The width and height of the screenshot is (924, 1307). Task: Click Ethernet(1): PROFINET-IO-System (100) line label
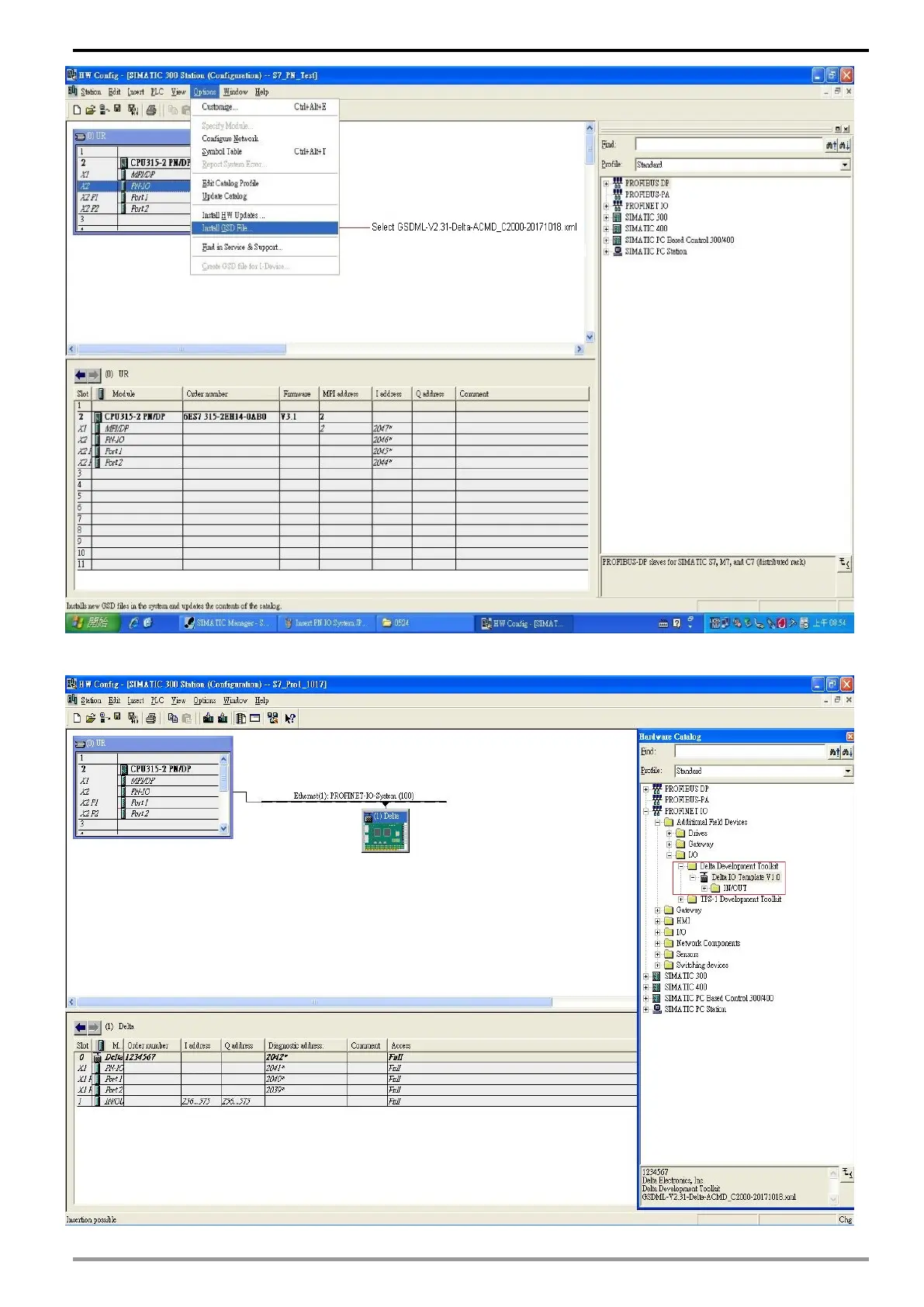click(354, 796)
